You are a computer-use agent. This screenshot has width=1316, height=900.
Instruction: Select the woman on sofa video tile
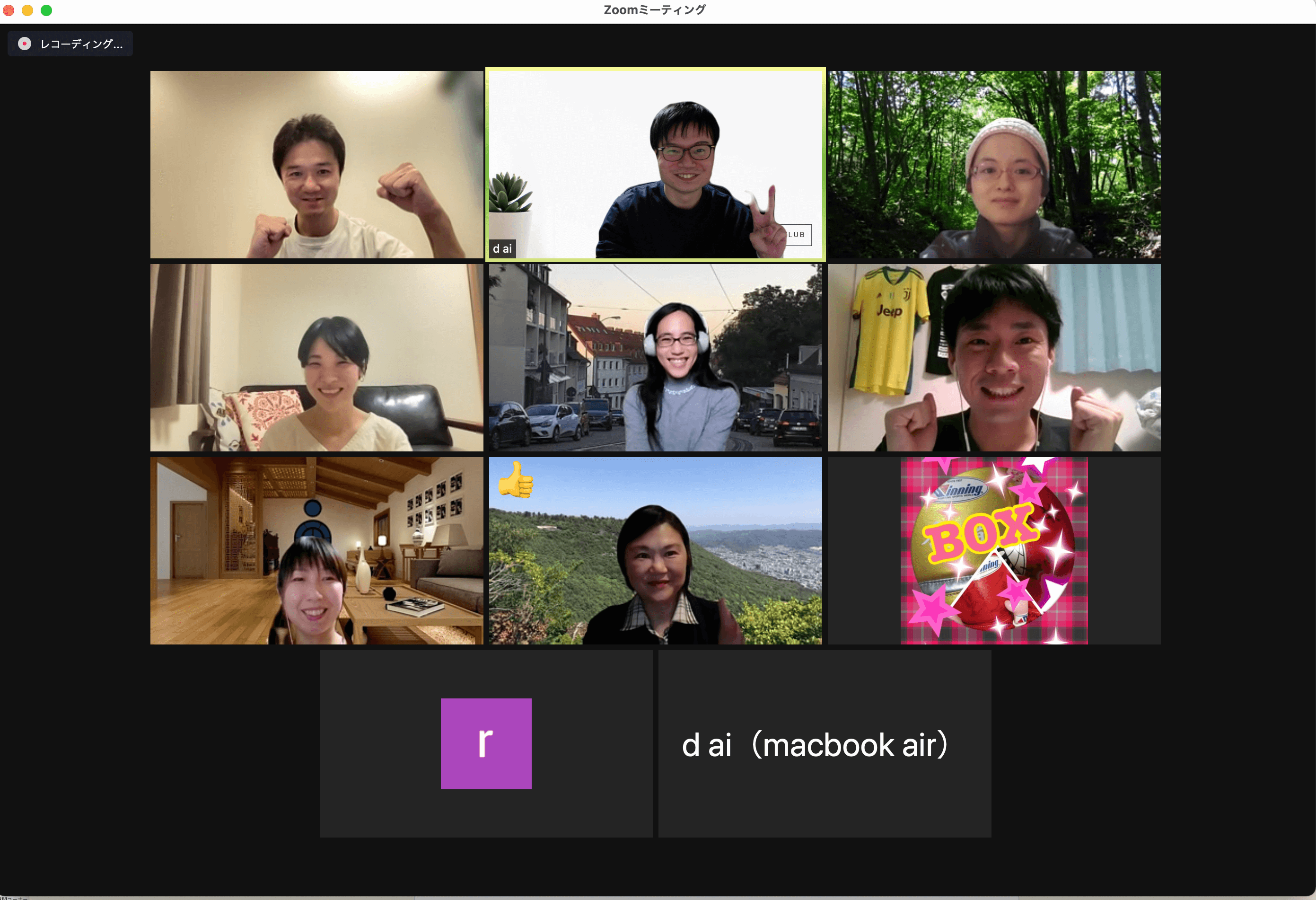[316, 357]
